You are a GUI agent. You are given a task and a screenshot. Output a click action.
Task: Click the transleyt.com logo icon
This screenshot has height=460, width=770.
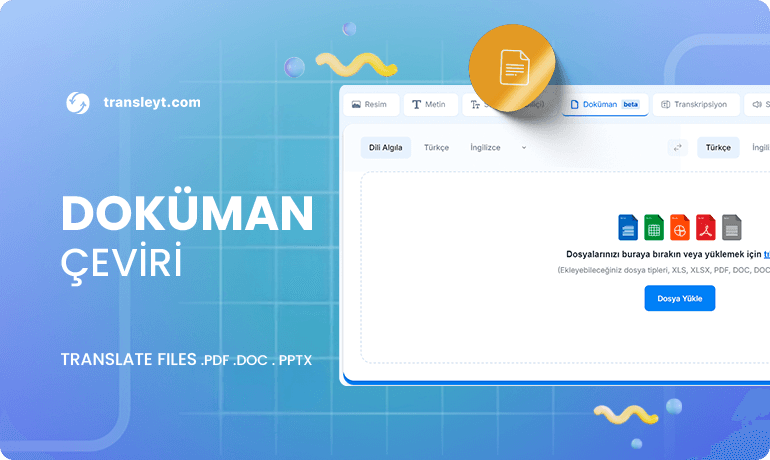pyautogui.click(x=78, y=102)
